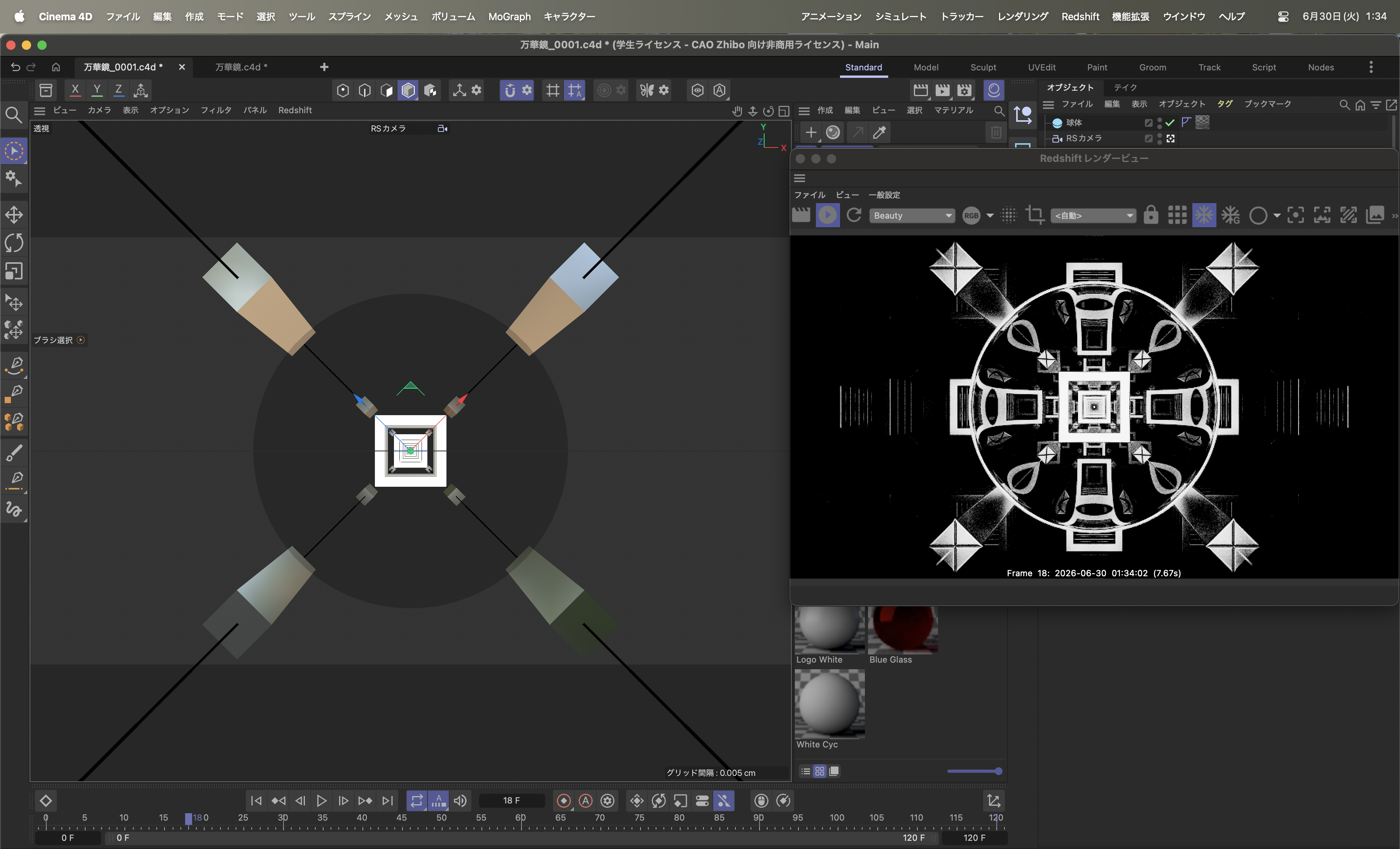Click autokeying button in timeline
This screenshot has width=1400, height=849.
(x=586, y=801)
